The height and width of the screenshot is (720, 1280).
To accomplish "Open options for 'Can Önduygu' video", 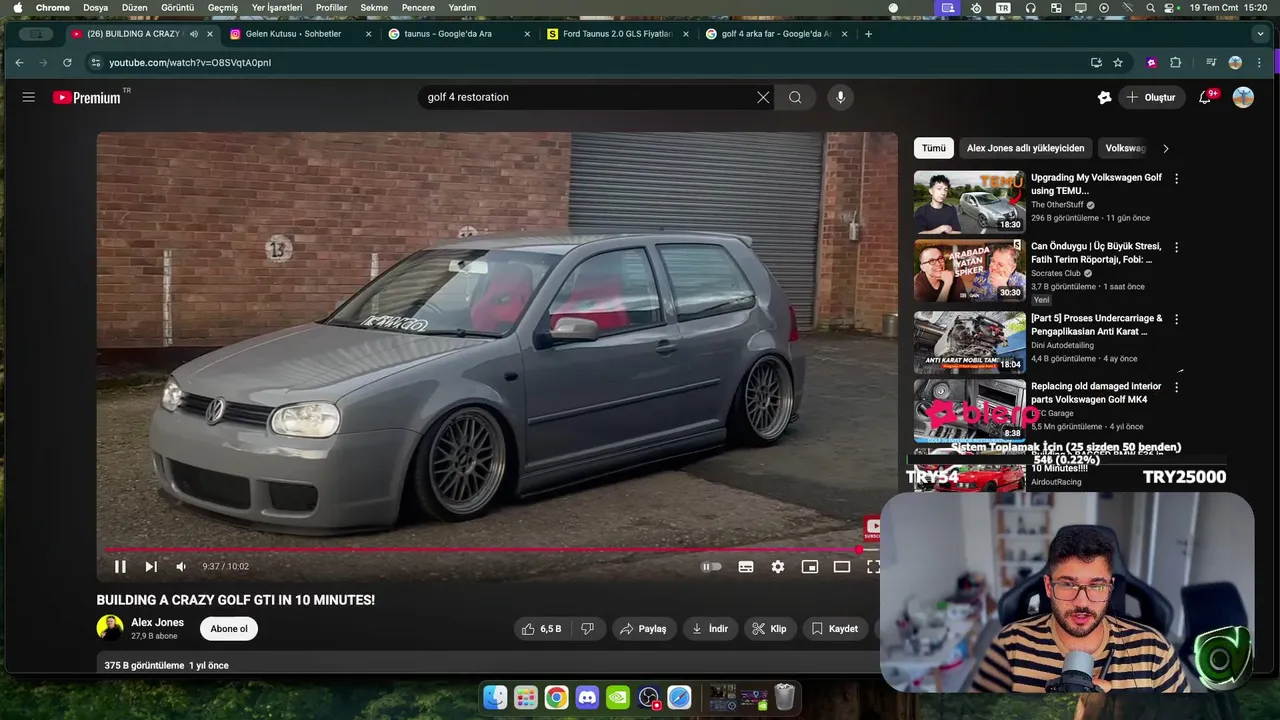I will click(1176, 247).
